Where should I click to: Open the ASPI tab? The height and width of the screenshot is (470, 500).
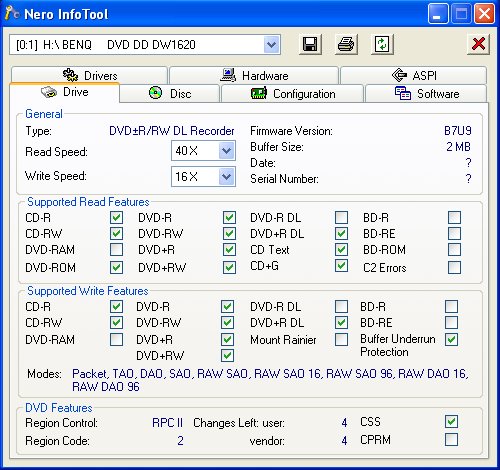click(x=413, y=75)
